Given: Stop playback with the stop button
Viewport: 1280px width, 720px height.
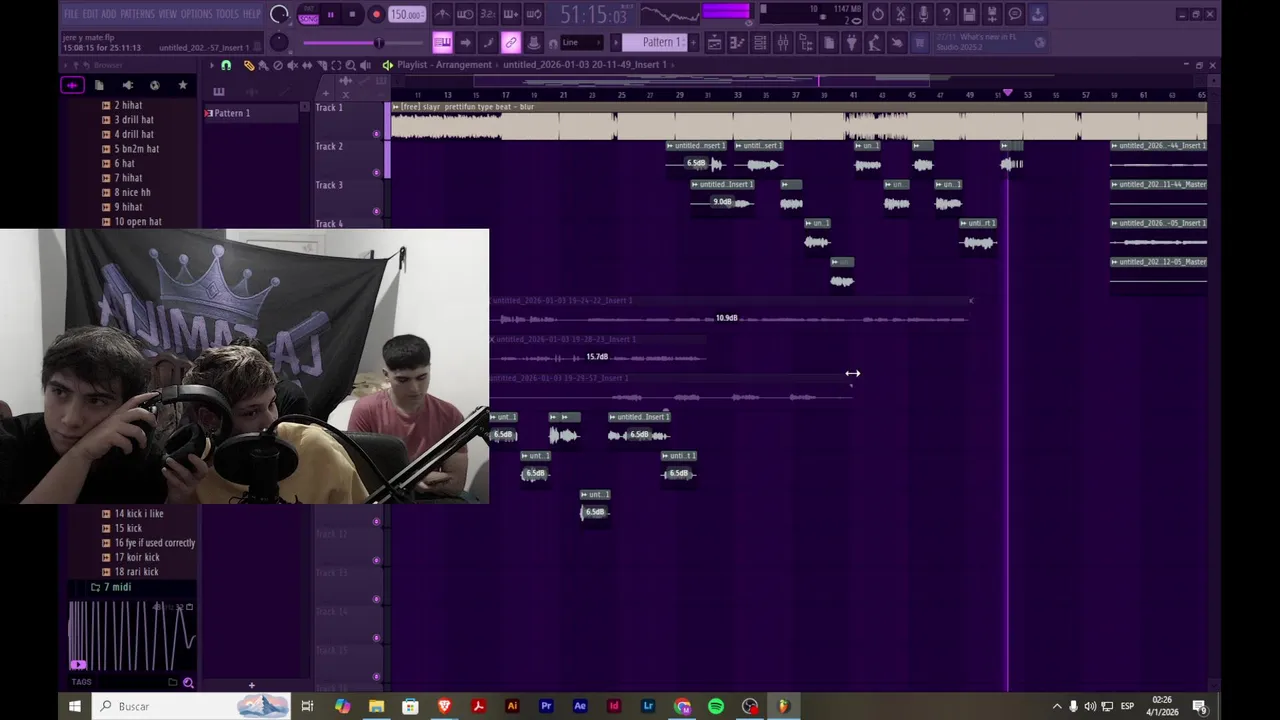Looking at the screenshot, I should click(352, 14).
